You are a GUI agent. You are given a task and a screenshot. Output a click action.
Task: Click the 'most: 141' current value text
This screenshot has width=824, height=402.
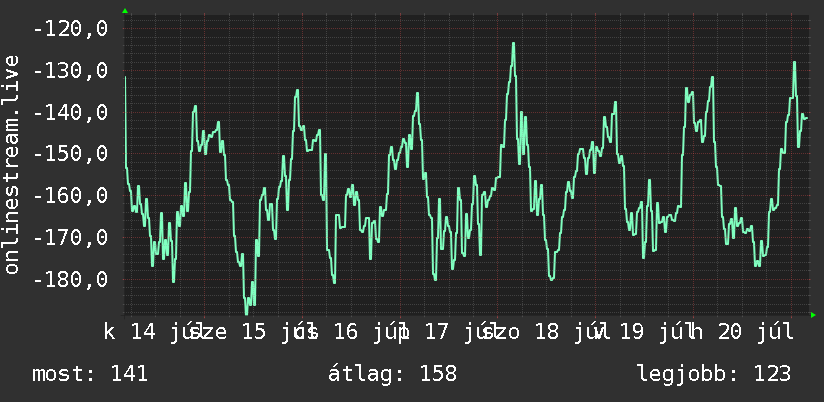tap(90, 374)
